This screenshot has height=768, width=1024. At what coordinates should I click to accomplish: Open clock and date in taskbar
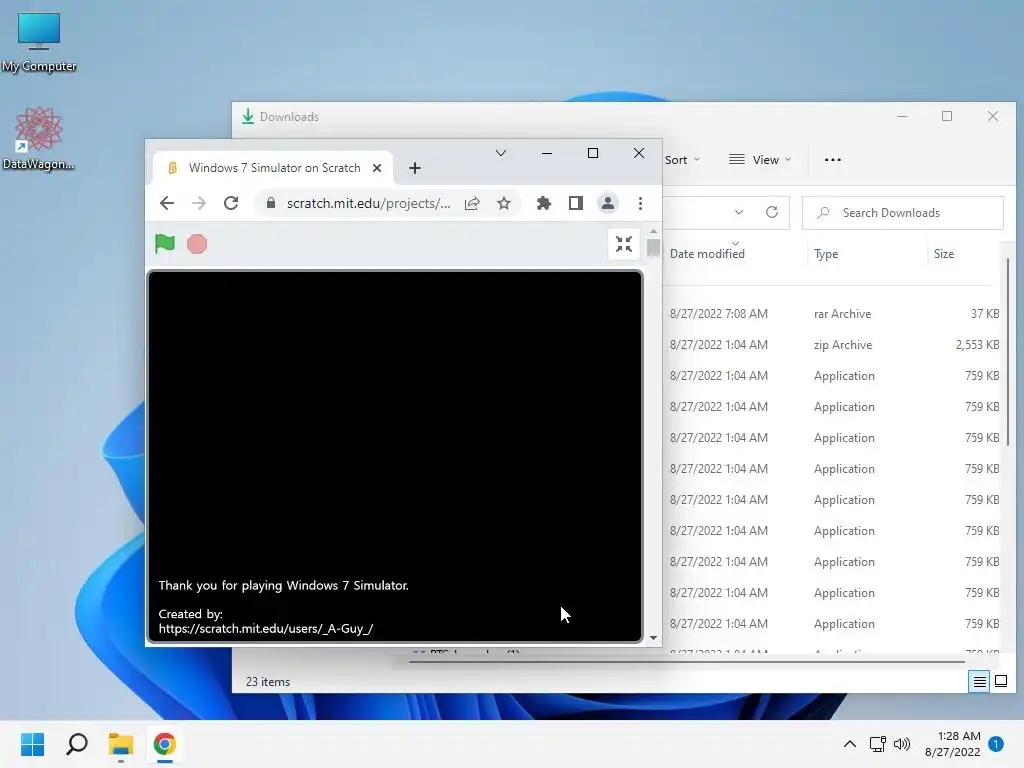(x=952, y=744)
